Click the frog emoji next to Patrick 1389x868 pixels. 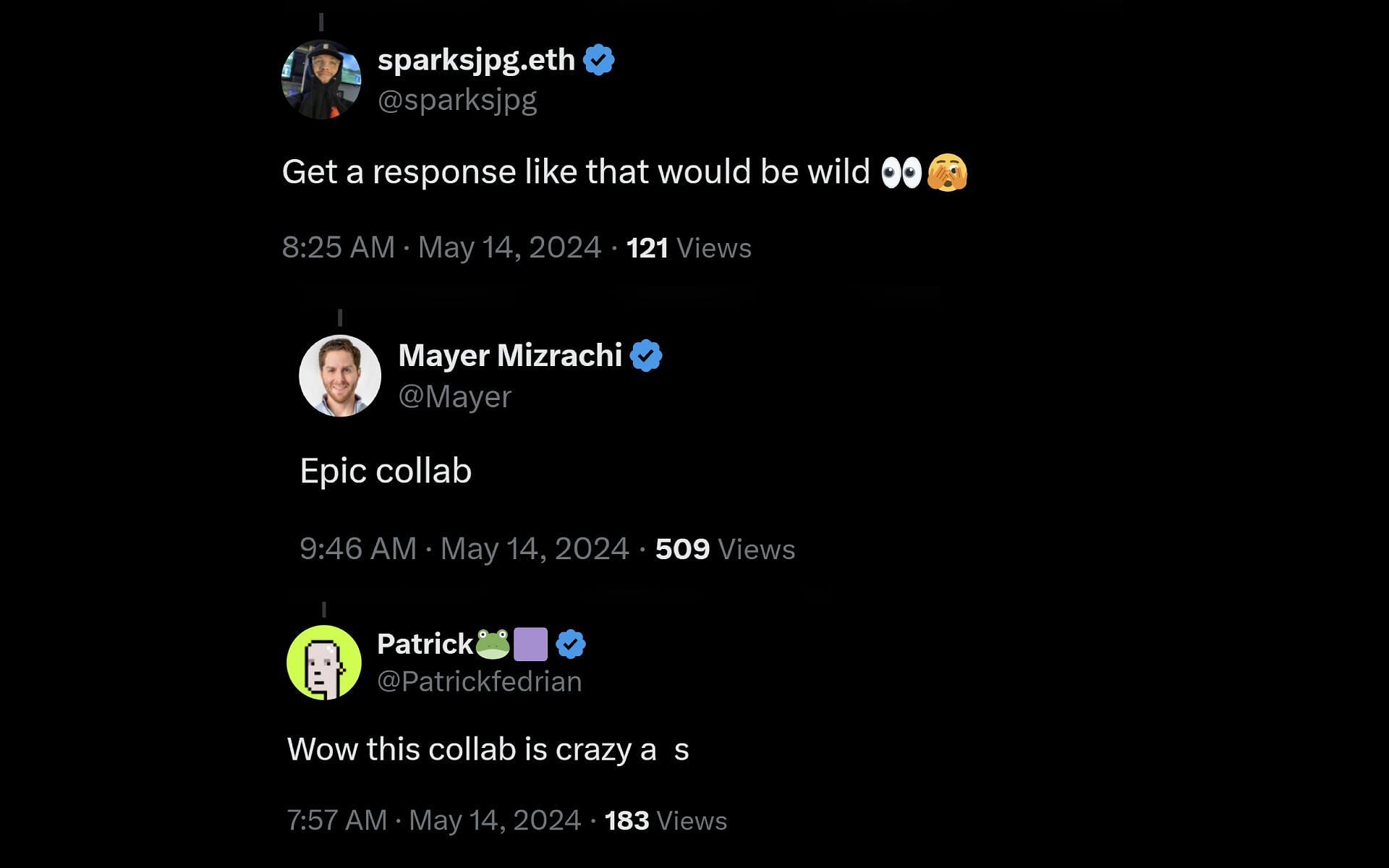493,644
